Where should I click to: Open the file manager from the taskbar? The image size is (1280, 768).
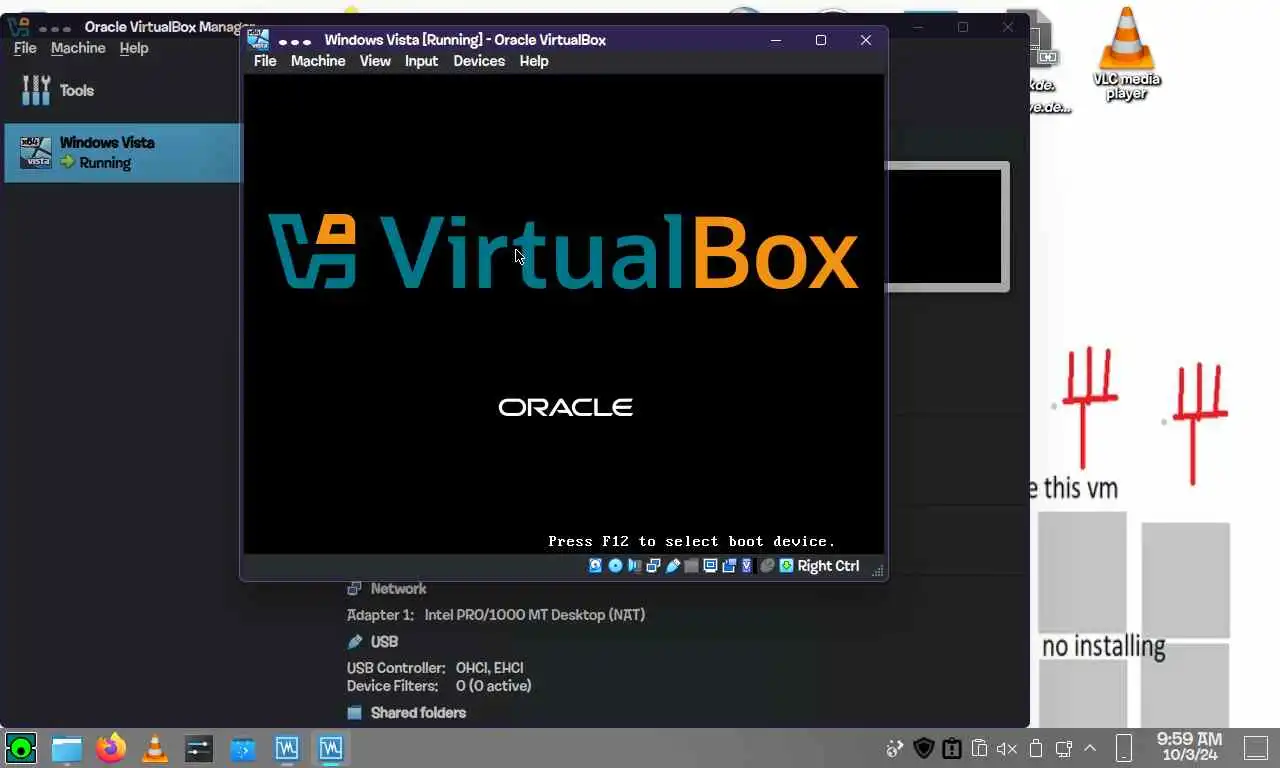[x=67, y=747]
